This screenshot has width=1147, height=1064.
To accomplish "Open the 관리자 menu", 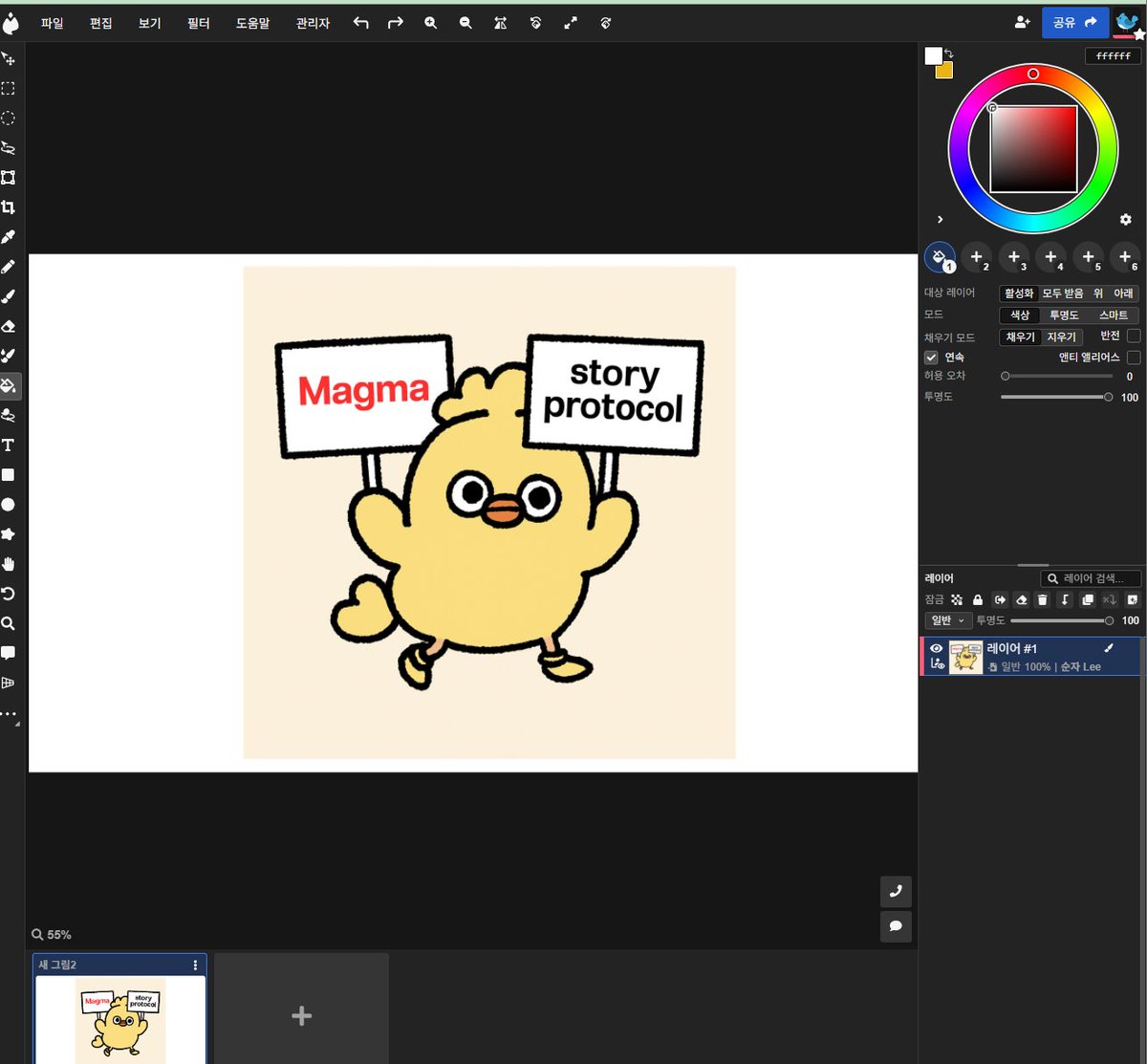I will pyautogui.click(x=313, y=23).
